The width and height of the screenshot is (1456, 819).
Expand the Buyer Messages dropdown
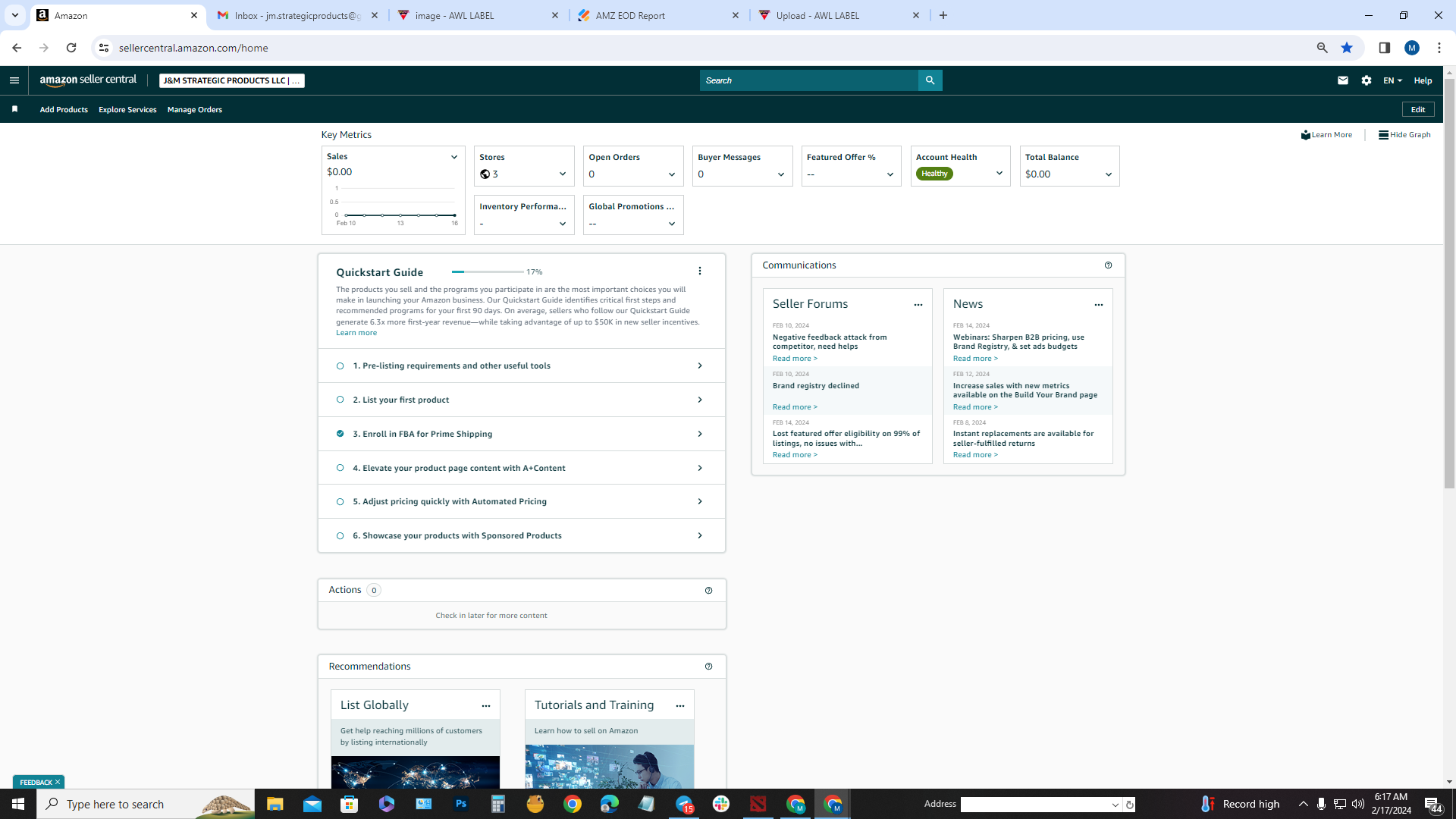[780, 174]
